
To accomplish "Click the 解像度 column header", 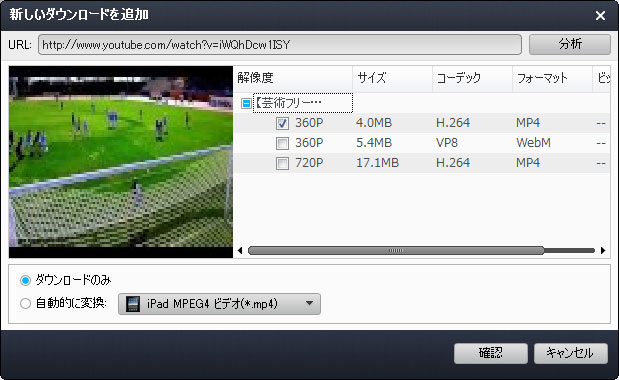I will [x=293, y=78].
